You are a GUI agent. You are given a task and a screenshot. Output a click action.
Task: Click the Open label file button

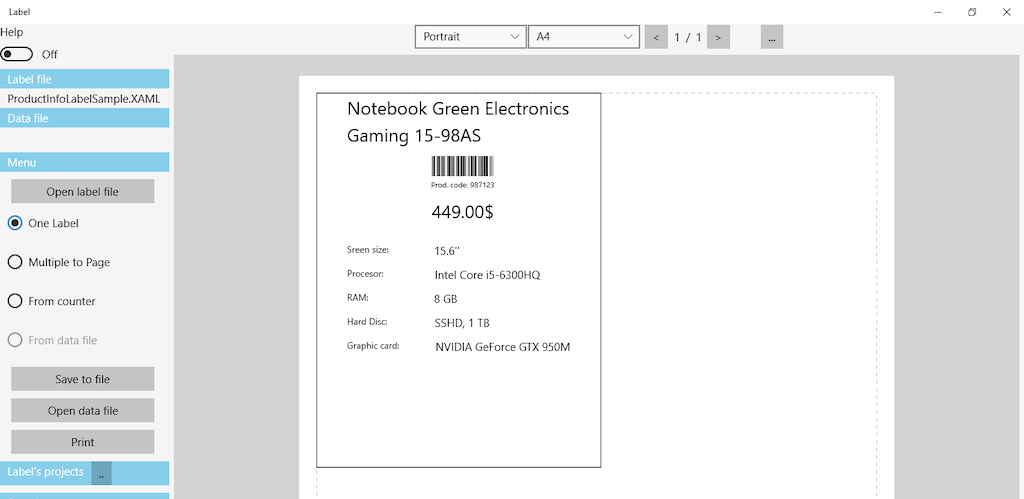point(82,192)
